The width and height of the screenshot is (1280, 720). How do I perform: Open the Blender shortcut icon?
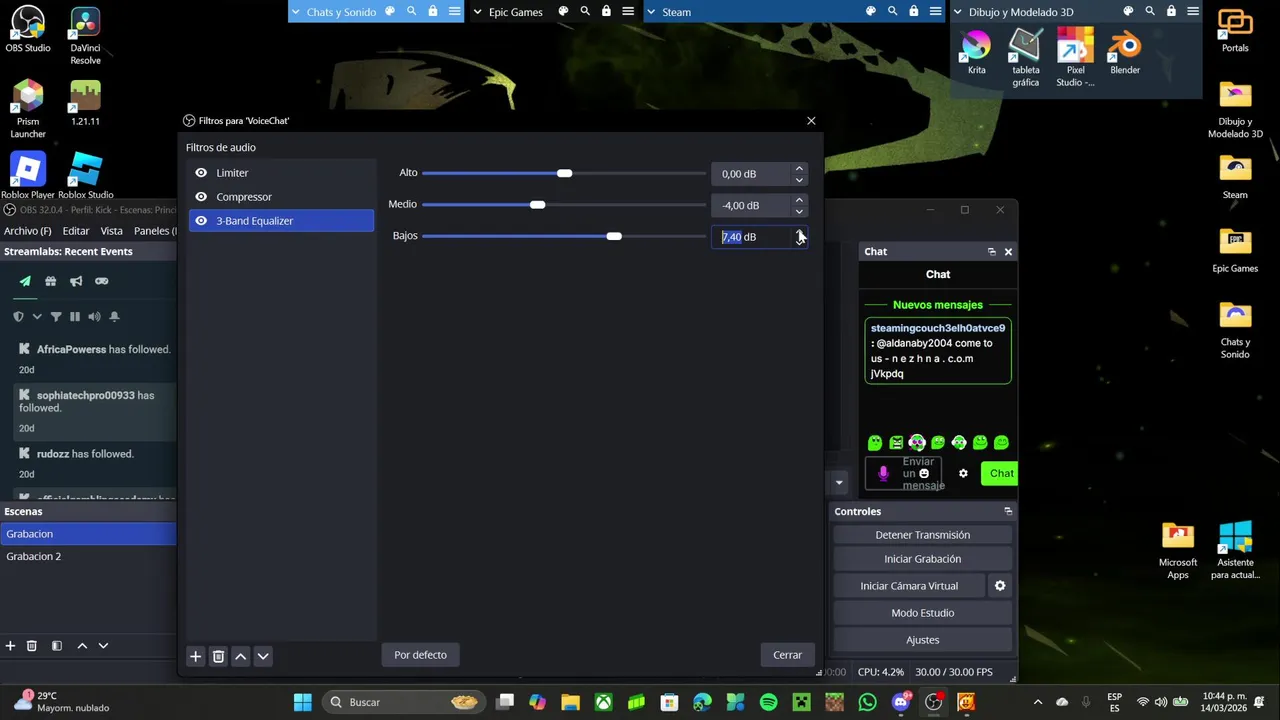click(1125, 52)
